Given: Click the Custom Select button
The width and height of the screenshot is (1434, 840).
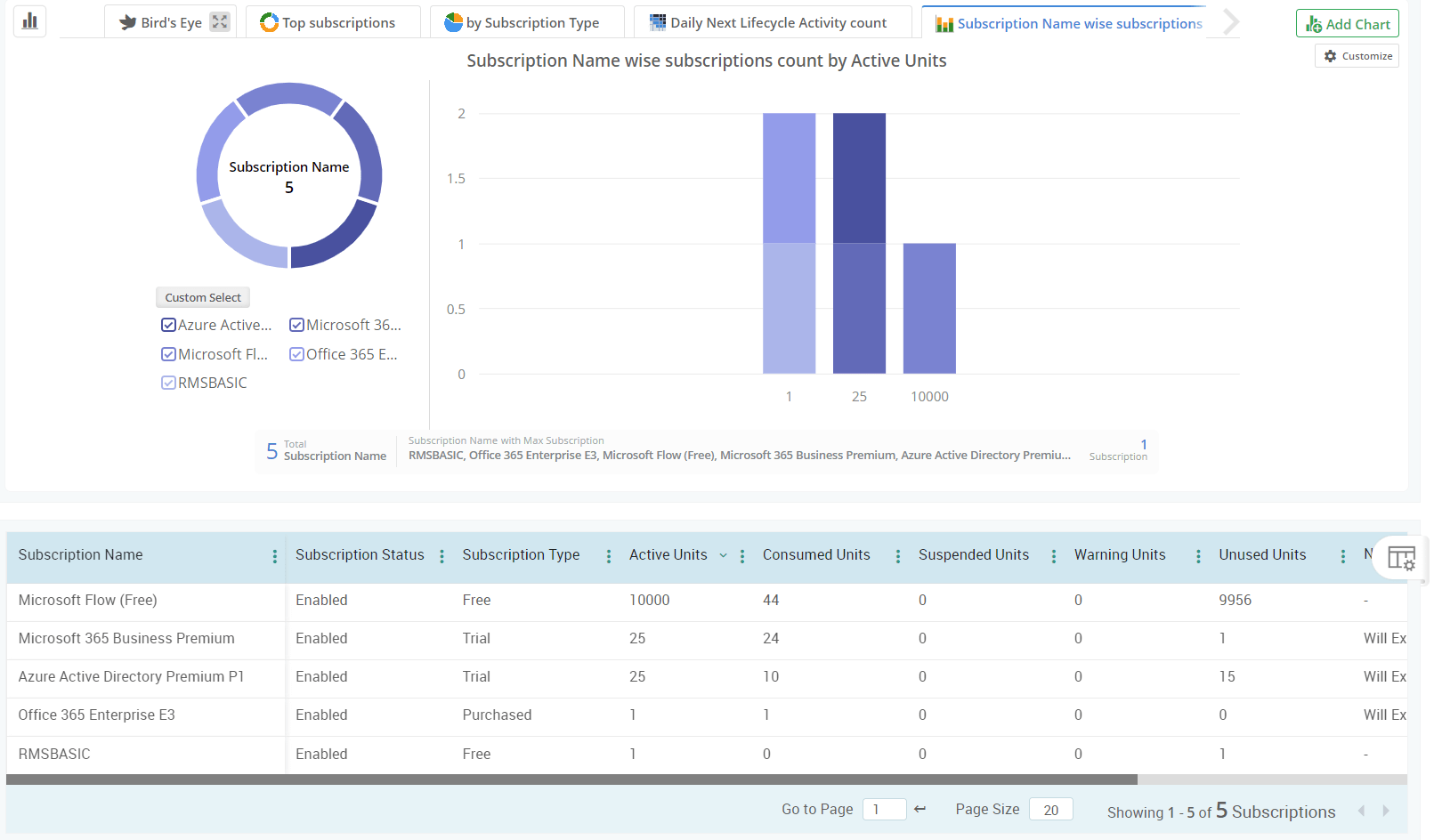Looking at the screenshot, I should pos(202,297).
